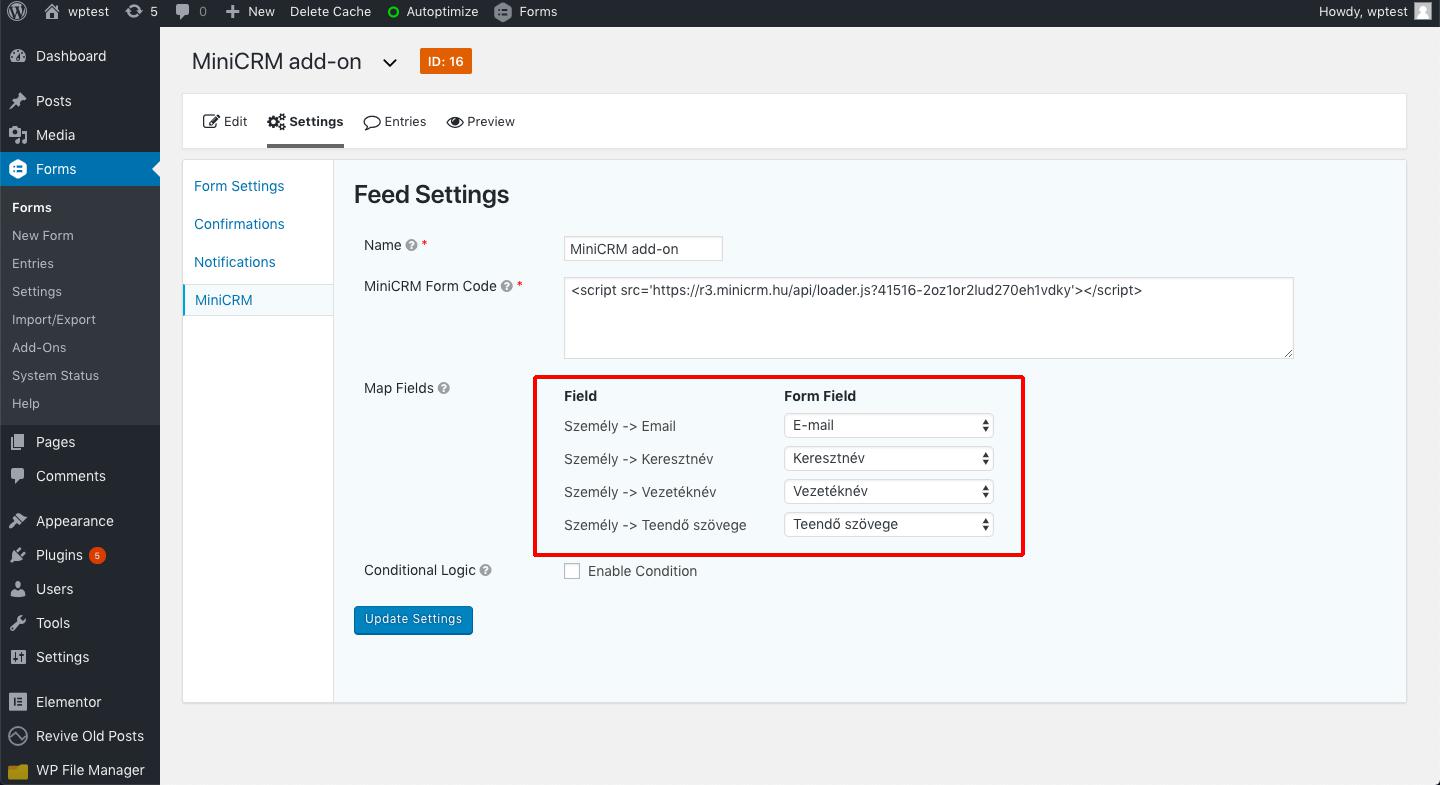Switch to the Entries tab
This screenshot has height=785, width=1440.
(x=394, y=122)
